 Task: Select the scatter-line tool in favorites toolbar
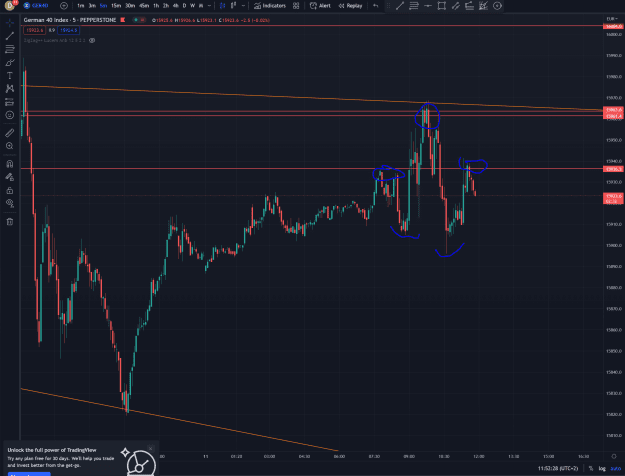(483, 6)
